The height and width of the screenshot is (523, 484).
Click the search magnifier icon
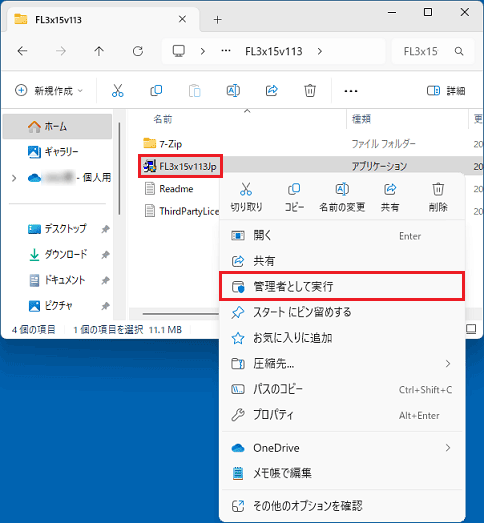(x=459, y=51)
